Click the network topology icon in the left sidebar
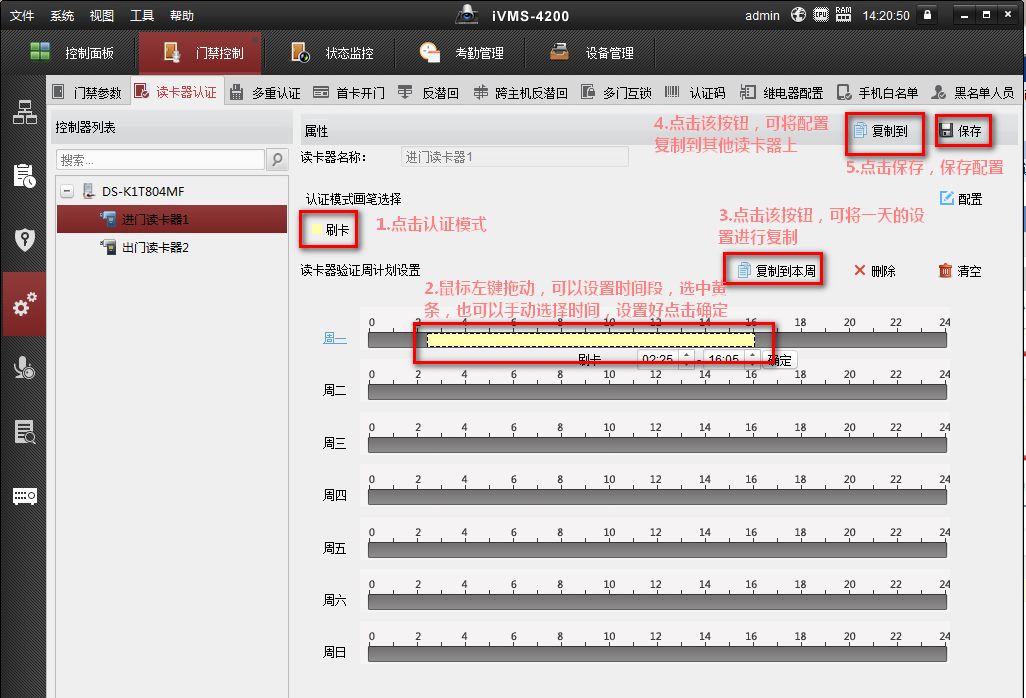The image size is (1026, 698). 25,112
